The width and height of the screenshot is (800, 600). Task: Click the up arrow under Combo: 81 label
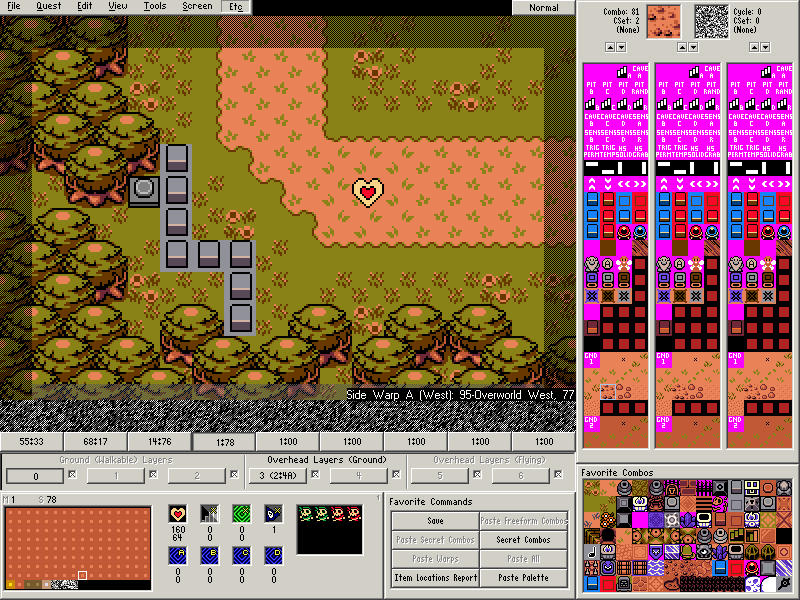click(610, 47)
